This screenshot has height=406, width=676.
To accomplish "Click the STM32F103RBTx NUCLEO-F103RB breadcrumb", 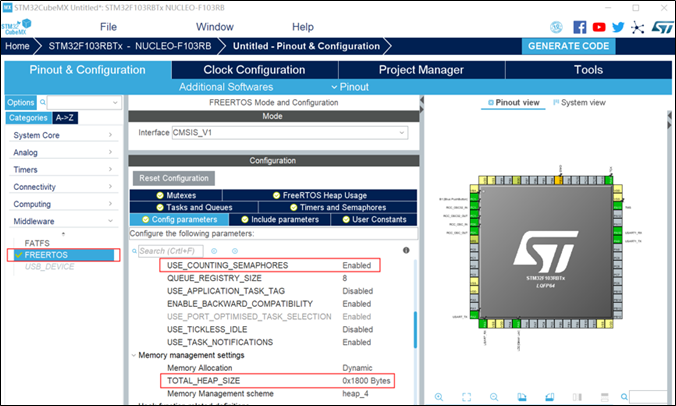I will (x=130, y=46).
